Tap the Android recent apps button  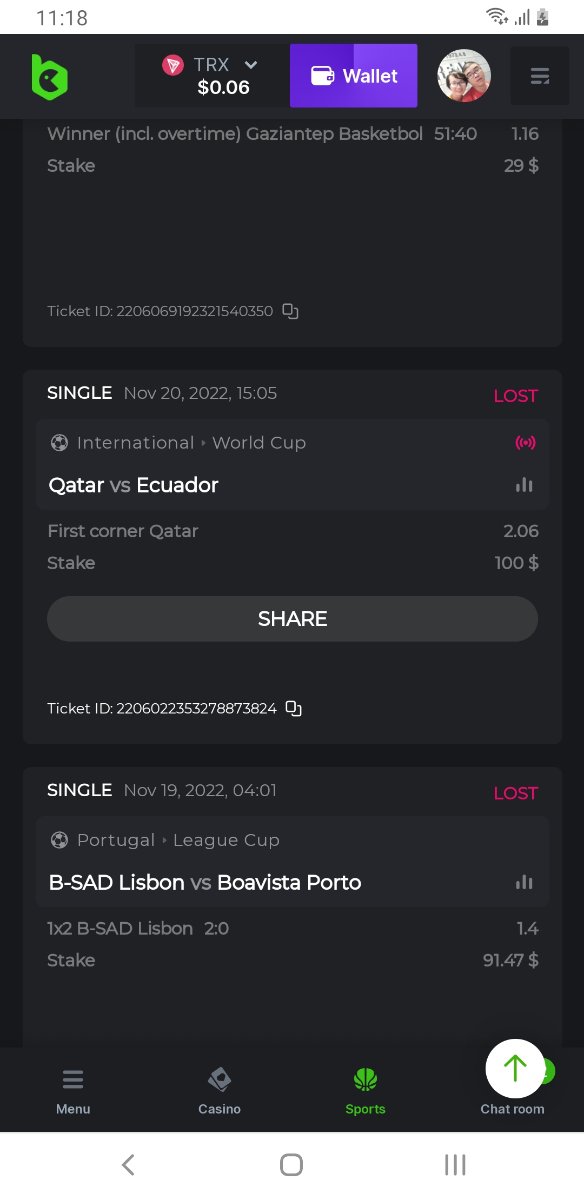point(455,1164)
